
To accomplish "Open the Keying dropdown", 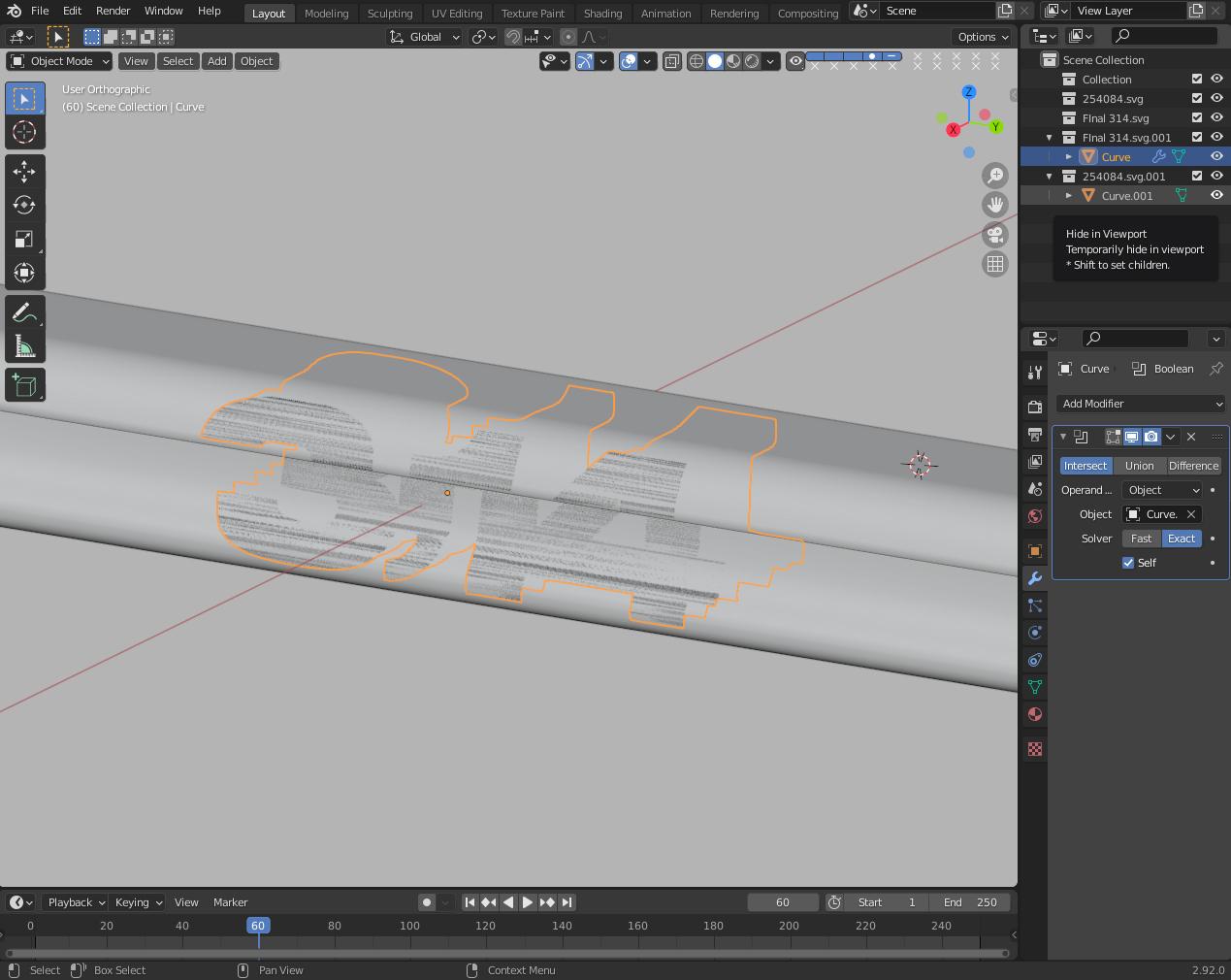I will tap(137, 902).
